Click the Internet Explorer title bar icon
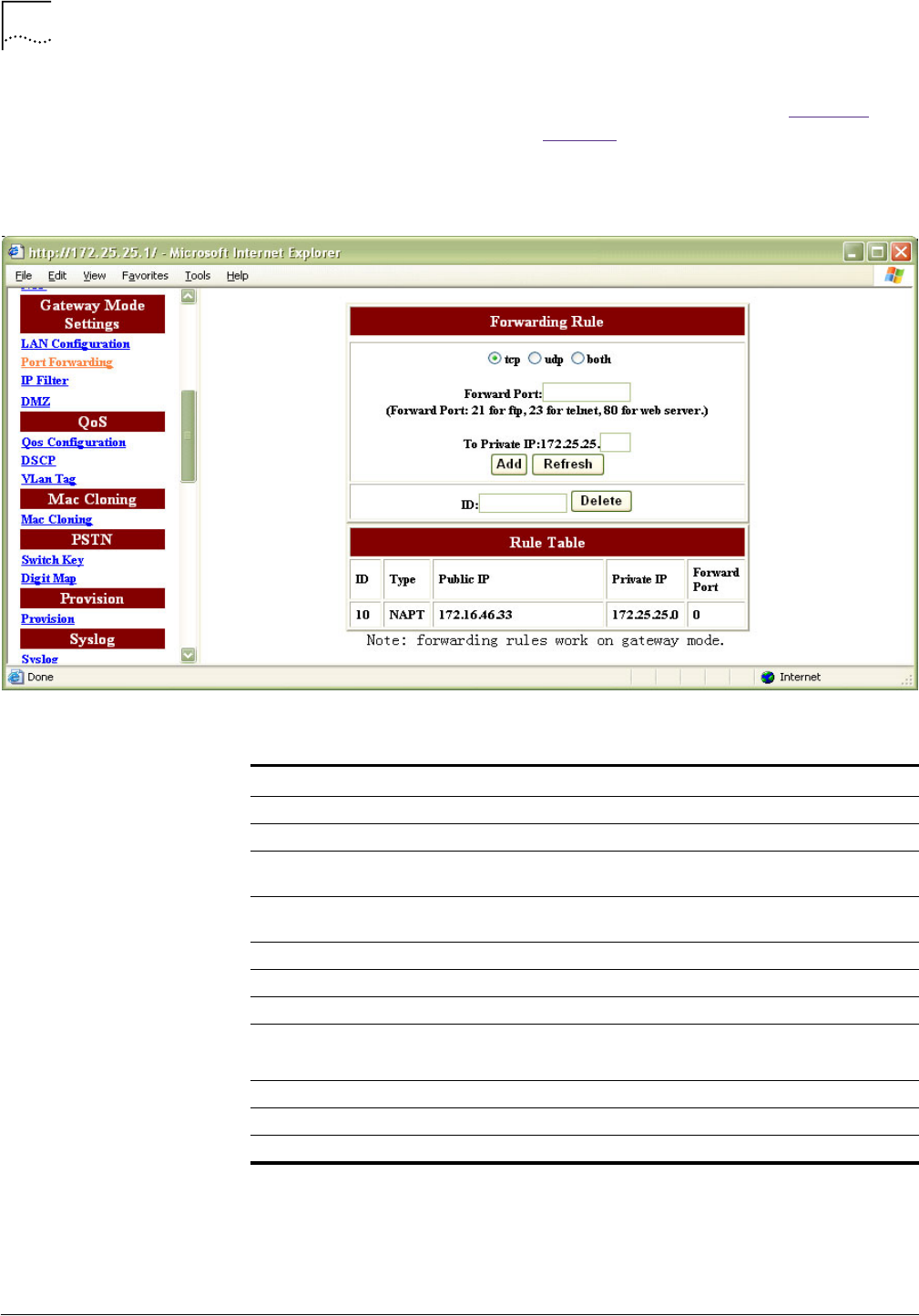This screenshot has width=919, height=1316. point(15,251)
